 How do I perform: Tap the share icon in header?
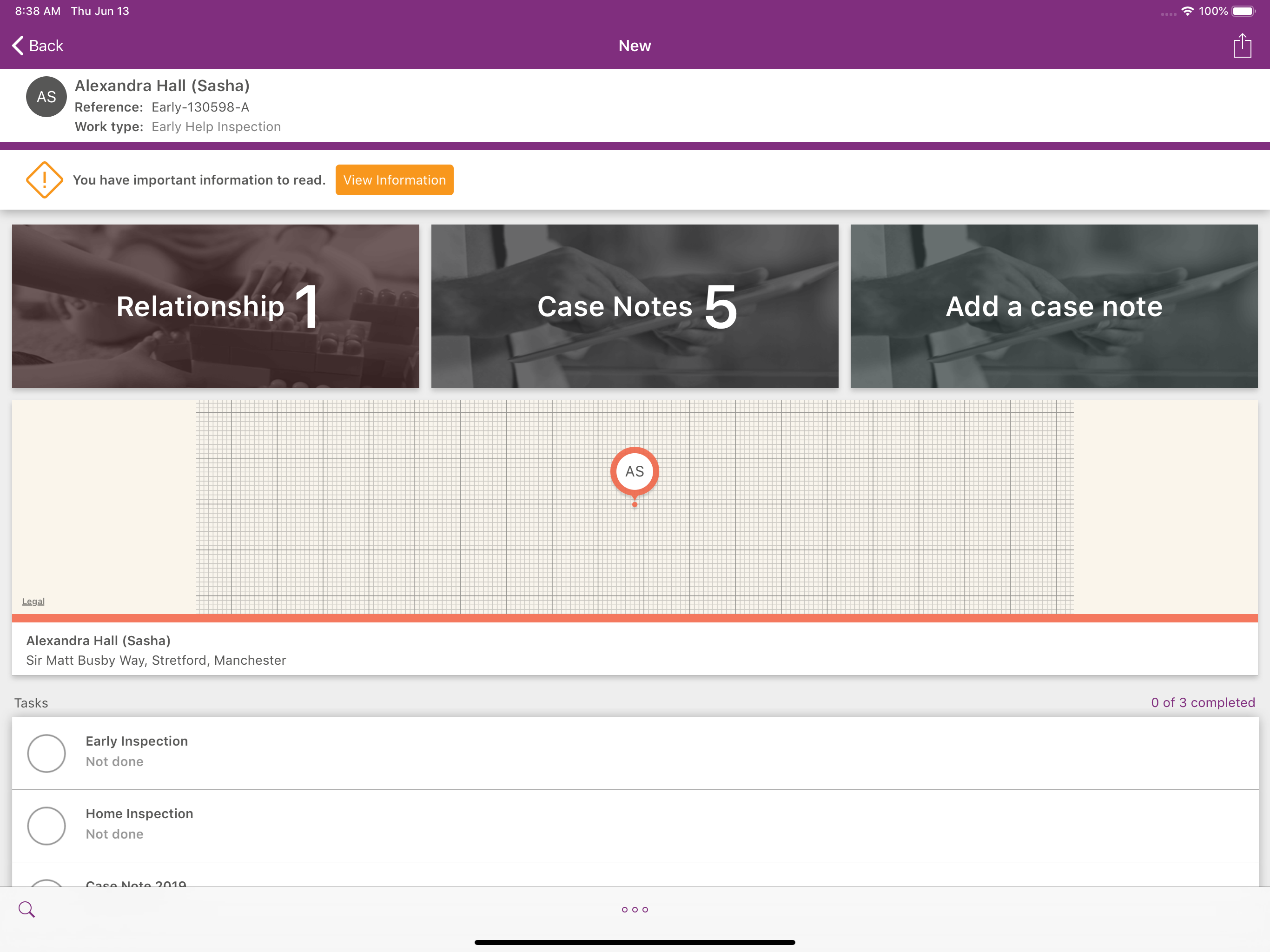point(1242,46)
